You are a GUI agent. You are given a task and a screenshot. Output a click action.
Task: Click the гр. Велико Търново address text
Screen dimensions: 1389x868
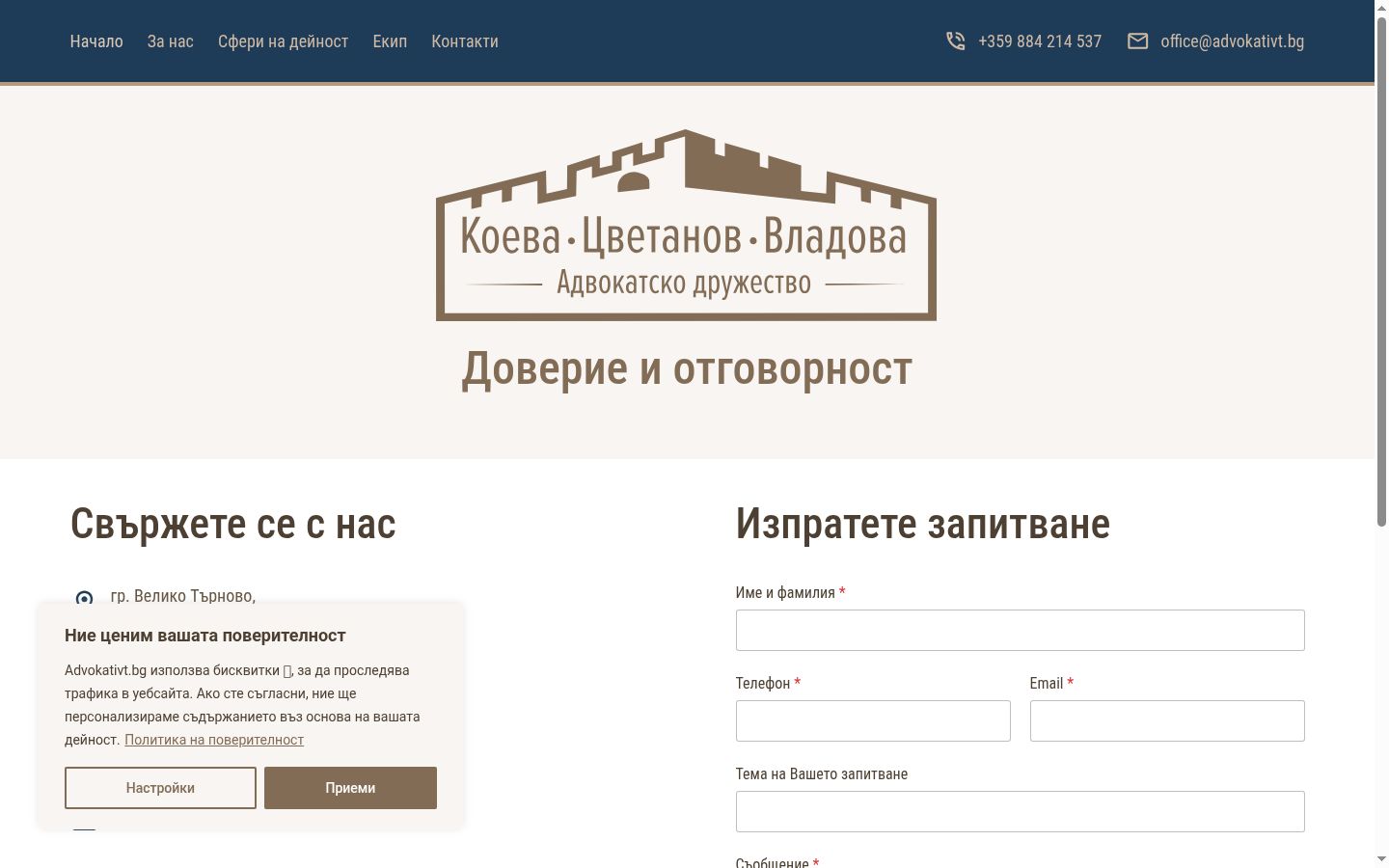[183, 596]
